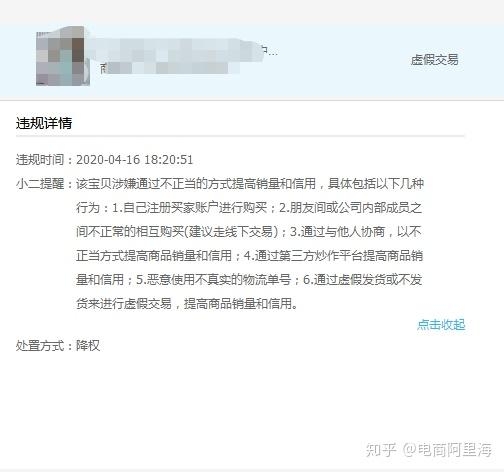Collapse details via 点击收起 link
Image resolution: width=504 pixels, height=472 pixels.
coord(441,324)
